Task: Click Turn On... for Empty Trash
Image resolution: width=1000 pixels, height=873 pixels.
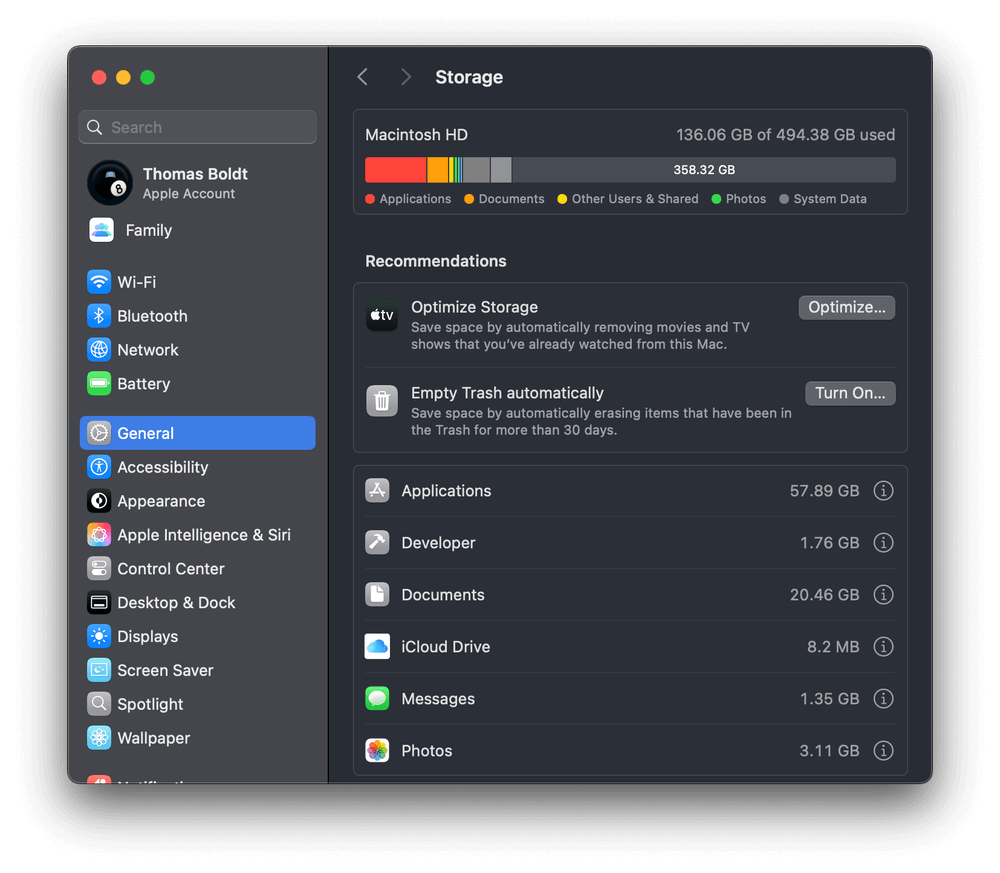Action: (x=850, y=393)
